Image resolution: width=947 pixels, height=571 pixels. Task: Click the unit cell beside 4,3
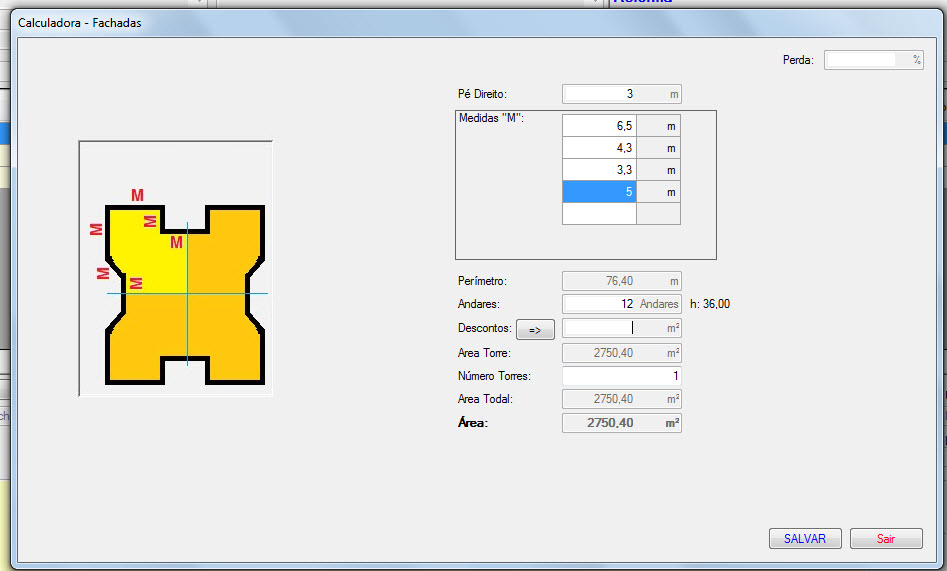[x=658, y=148]
